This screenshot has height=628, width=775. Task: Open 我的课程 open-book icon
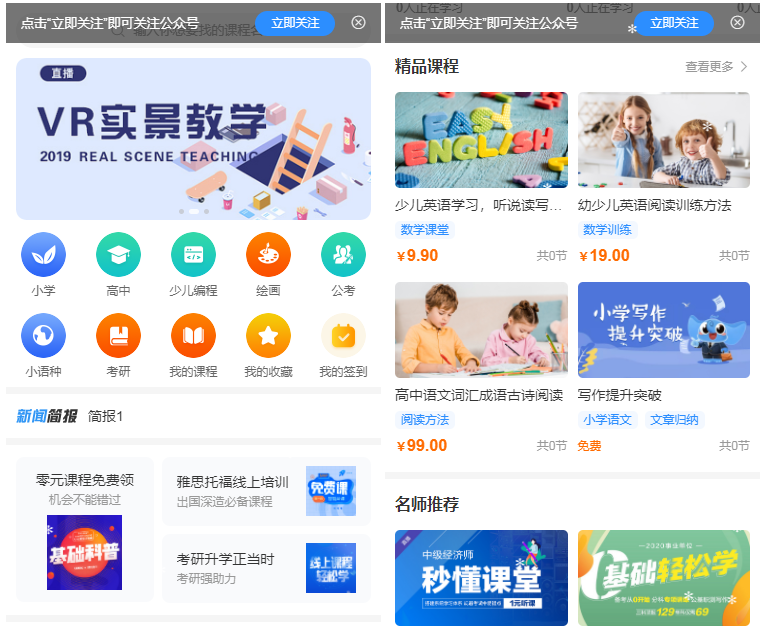point(193,335)
